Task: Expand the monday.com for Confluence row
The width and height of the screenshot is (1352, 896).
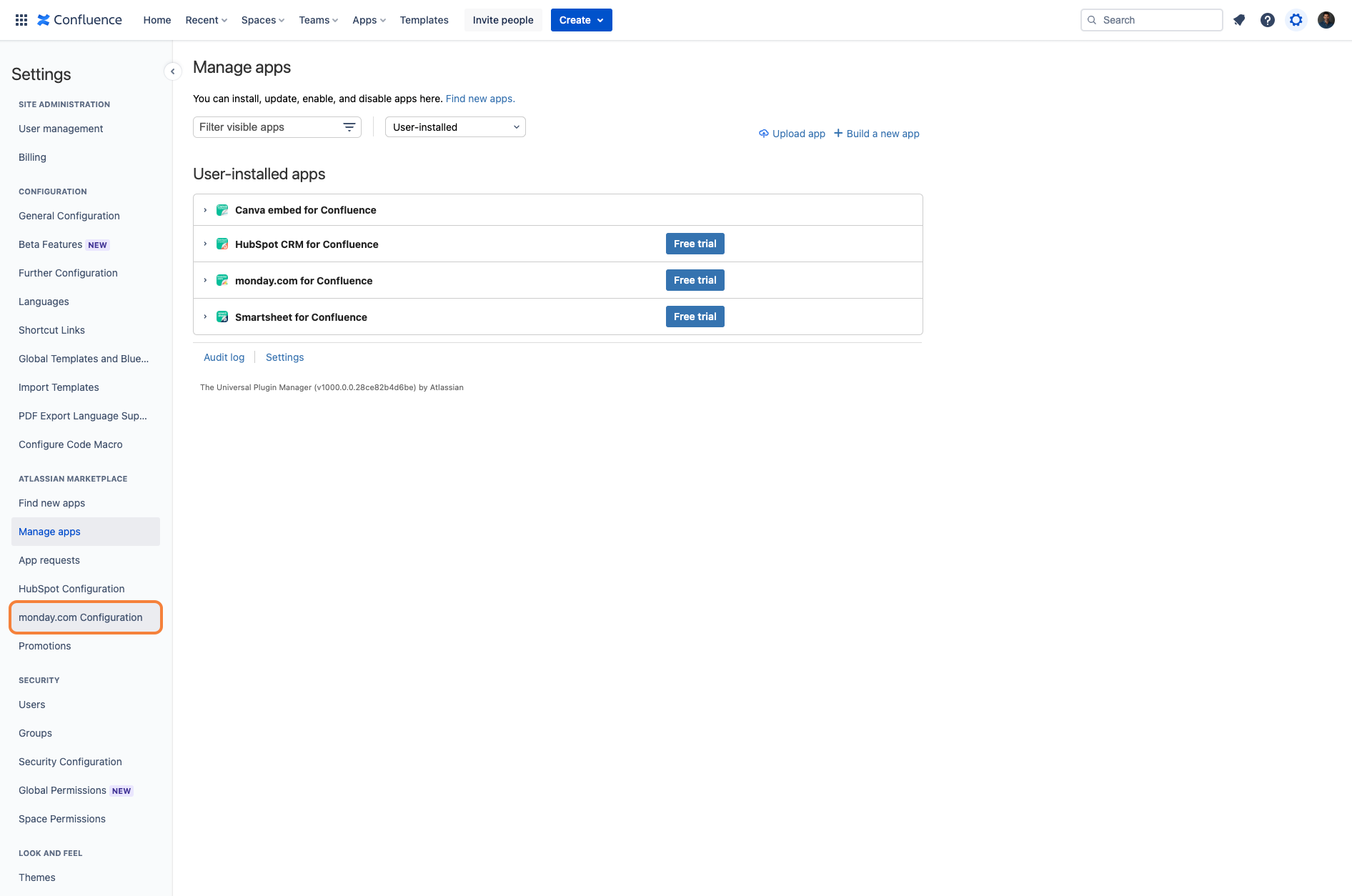Action: point(205,281)
